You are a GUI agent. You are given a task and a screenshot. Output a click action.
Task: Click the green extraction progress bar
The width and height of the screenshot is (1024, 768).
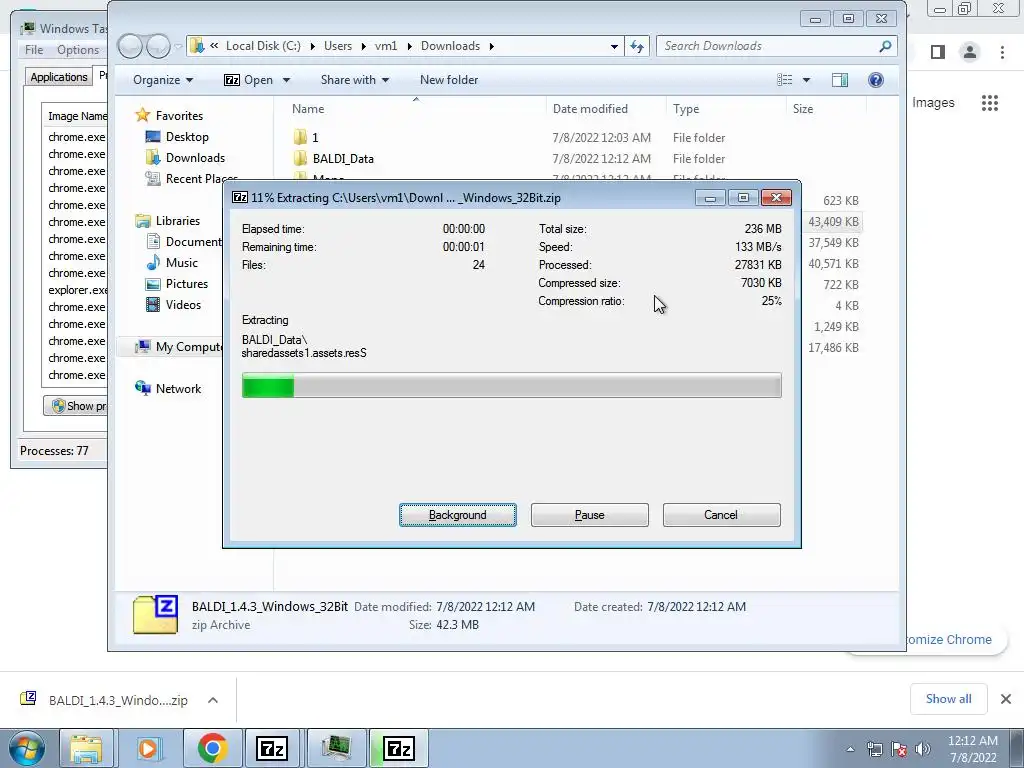click(x=511, y=385)
